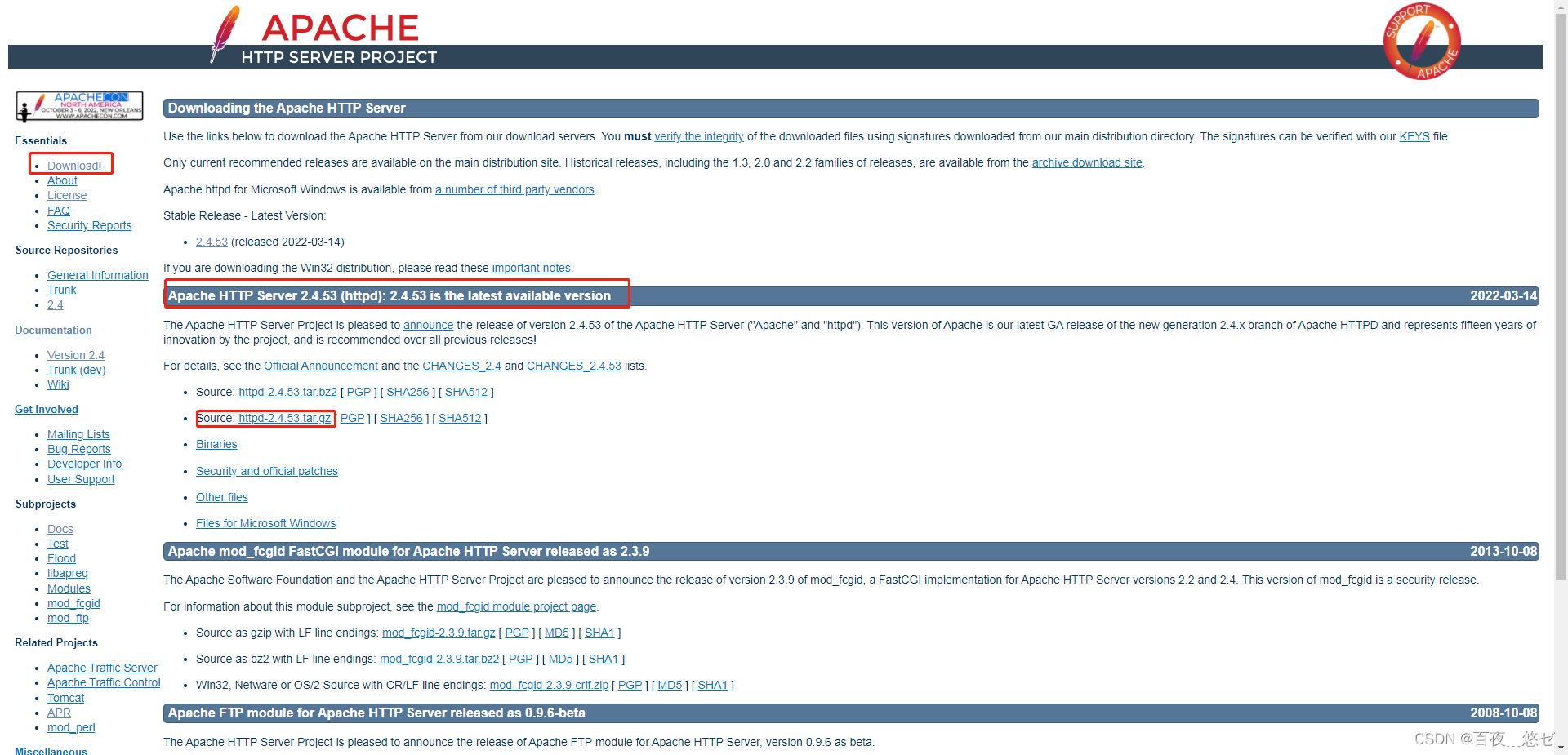Image resolution: width=1568 pixels, height=755 pixels.
Task: Open the Get Involved heading link
Action: click(x=47, y=409)
